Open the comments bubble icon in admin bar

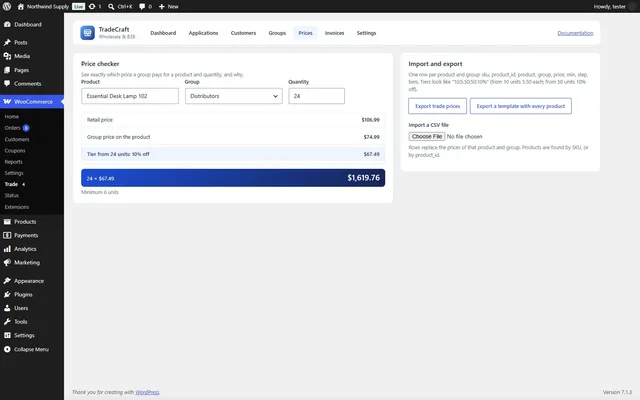(x=142, y=7)
